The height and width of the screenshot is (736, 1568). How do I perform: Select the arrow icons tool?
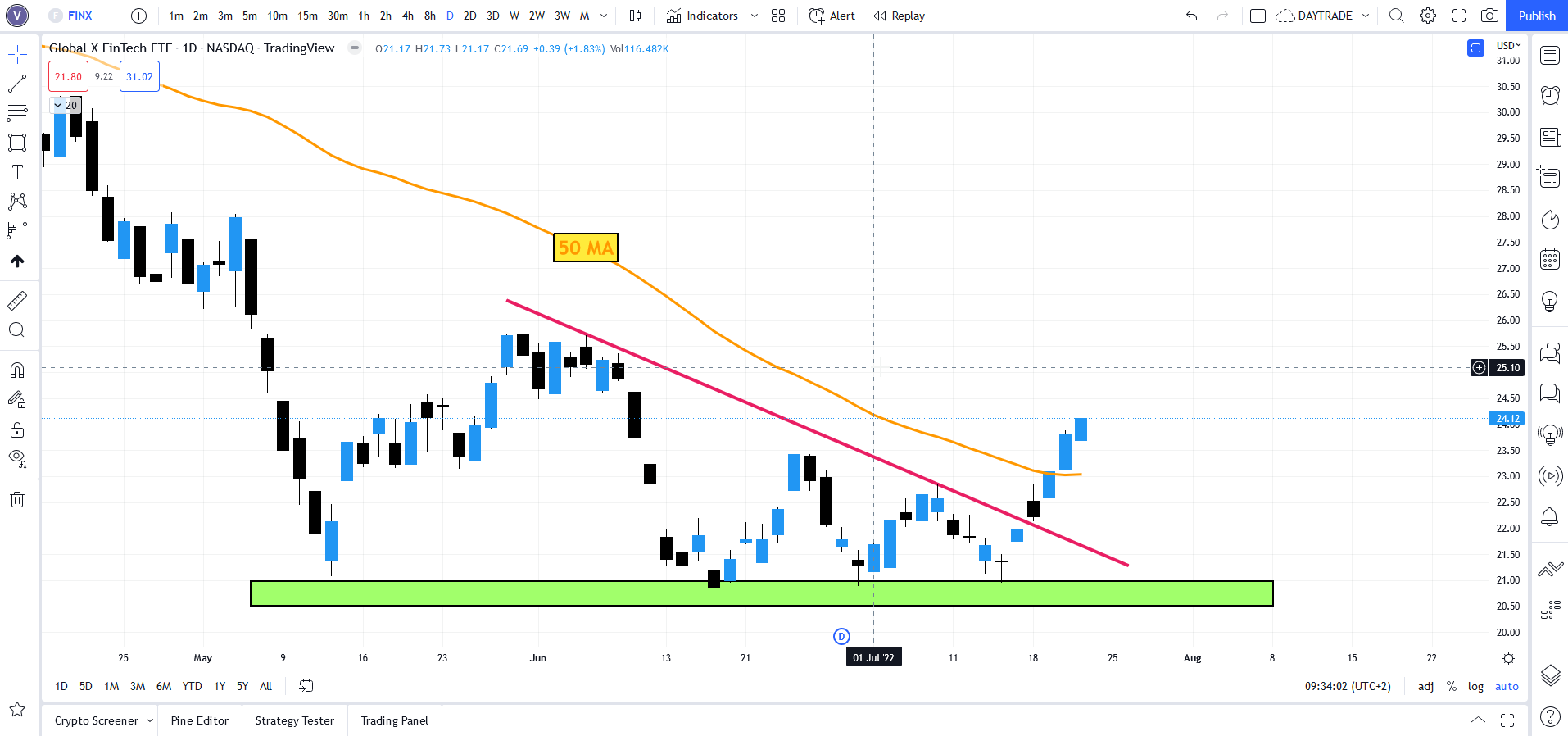click(17, 261)
